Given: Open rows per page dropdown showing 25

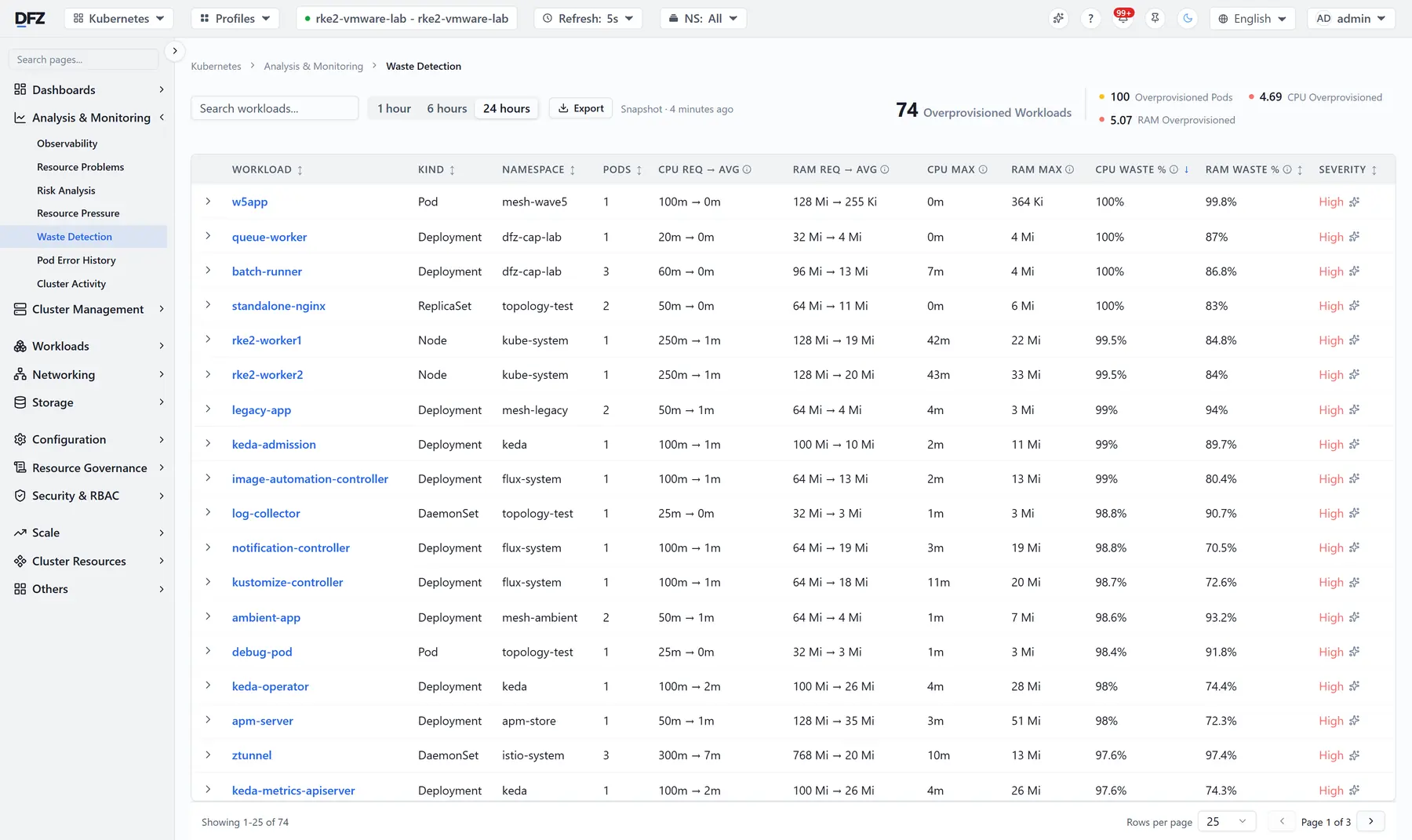Looking at the screenshot, I should click(x=1227, y=821).
